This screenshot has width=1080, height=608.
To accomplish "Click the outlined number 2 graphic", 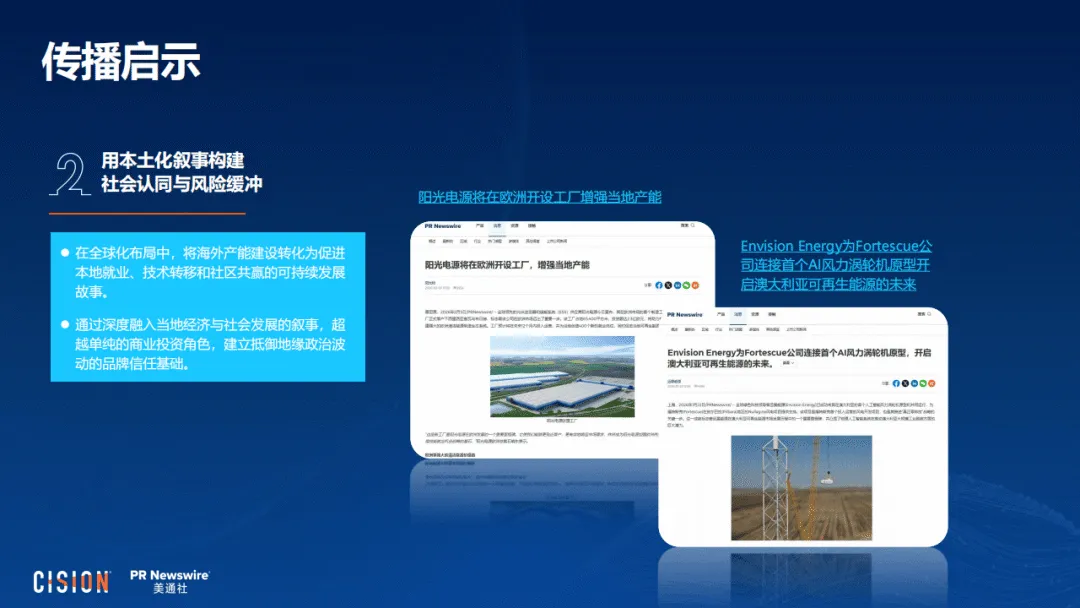I will (x=70, y=174).
